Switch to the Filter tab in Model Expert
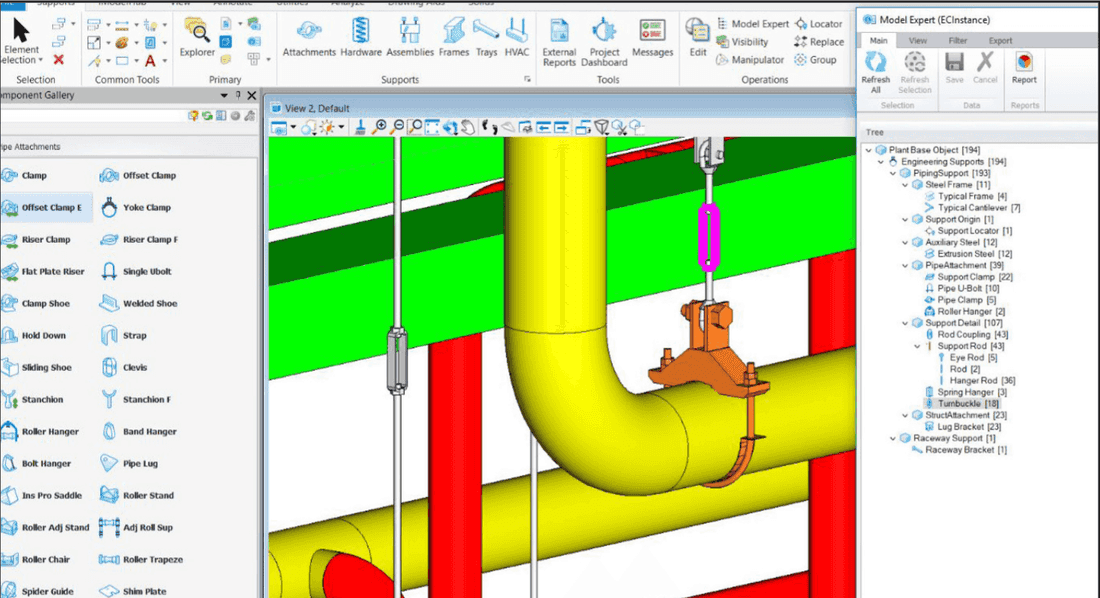Viewport: 1100px width, 598px height. coord(958,41)
